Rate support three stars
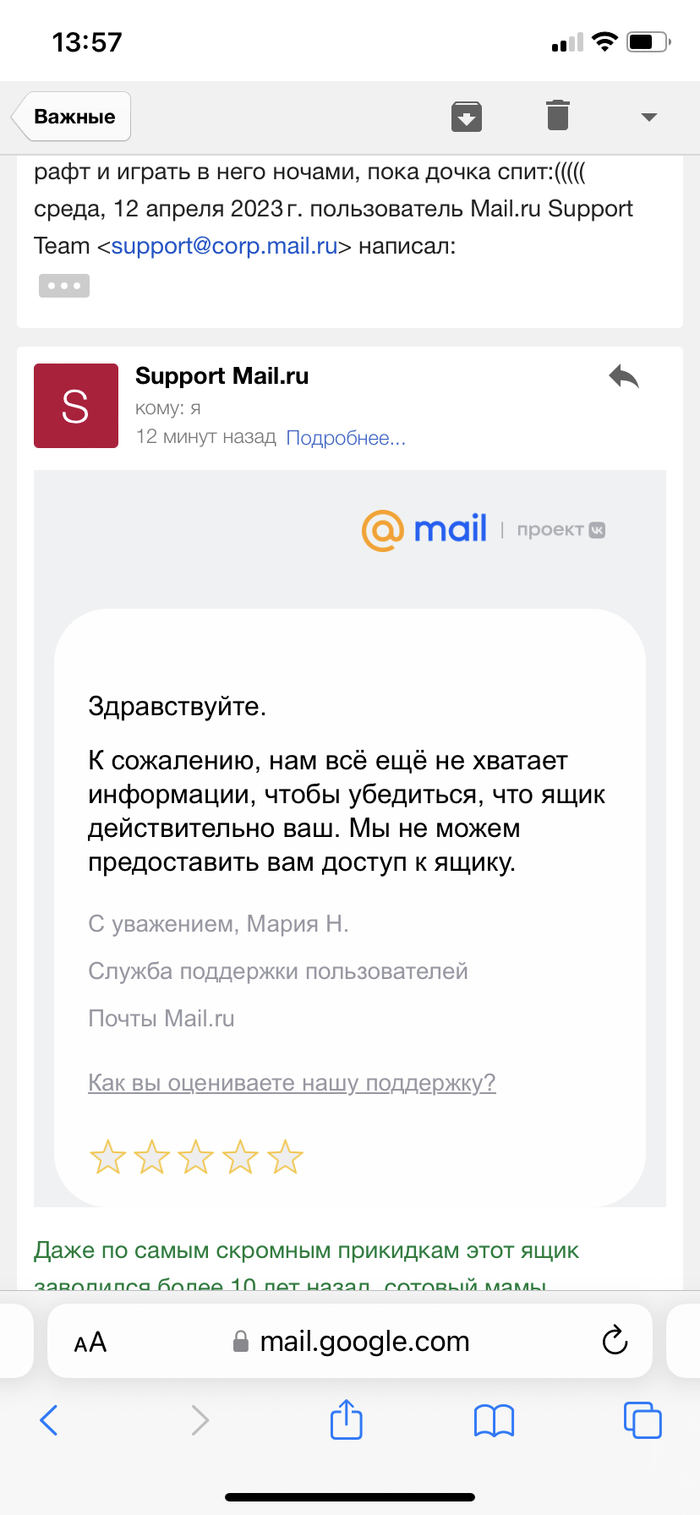Viewport: 700px width, 1515px height. [196, 1158]
